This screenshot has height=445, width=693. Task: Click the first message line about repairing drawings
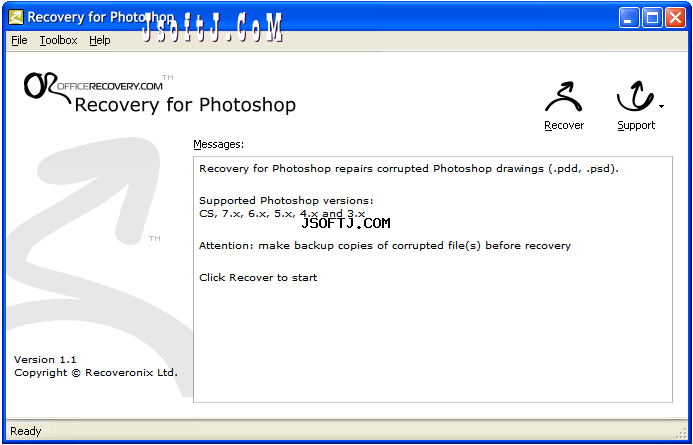click(409, 169)
